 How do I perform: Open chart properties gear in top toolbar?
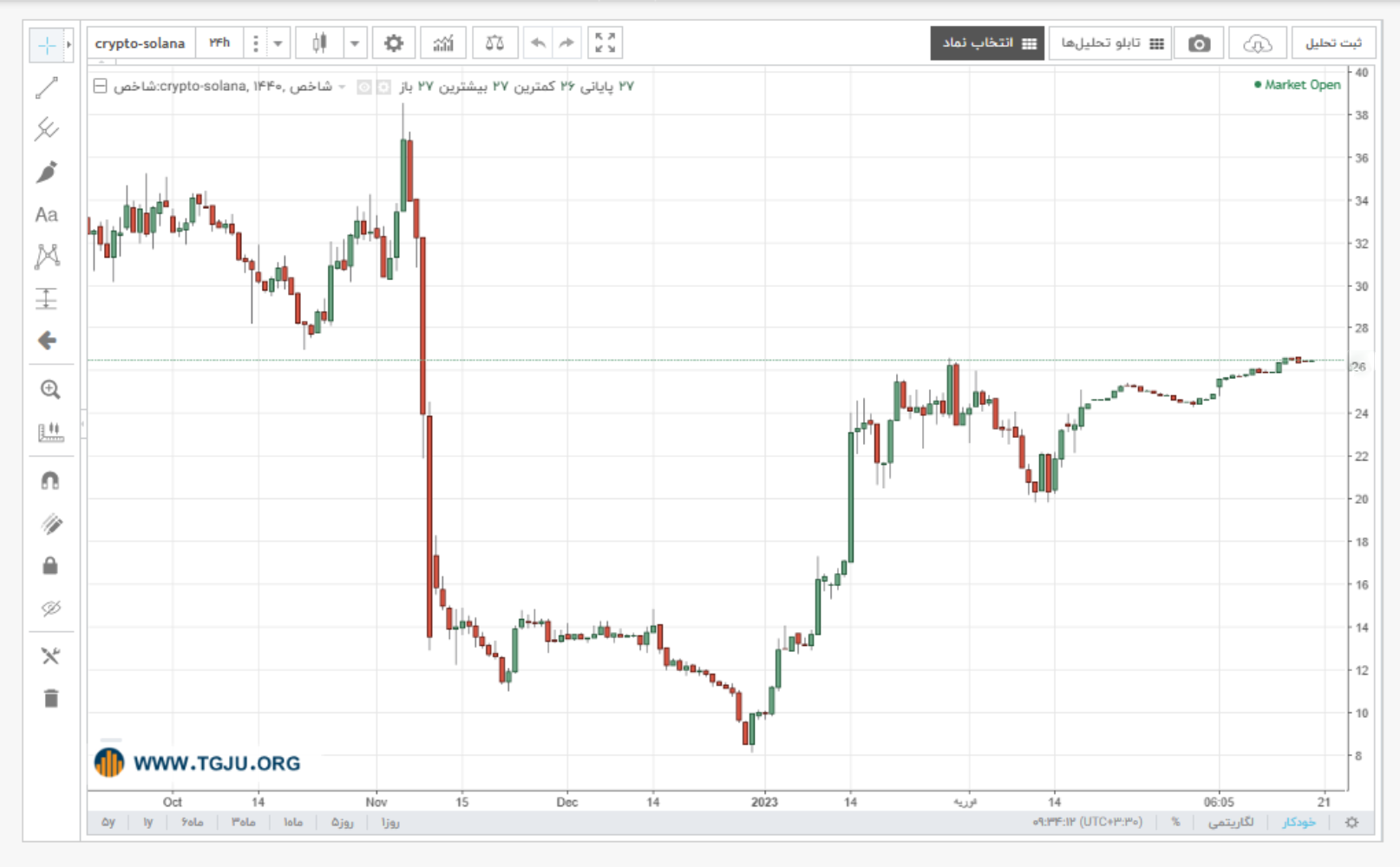pos(394,43)
